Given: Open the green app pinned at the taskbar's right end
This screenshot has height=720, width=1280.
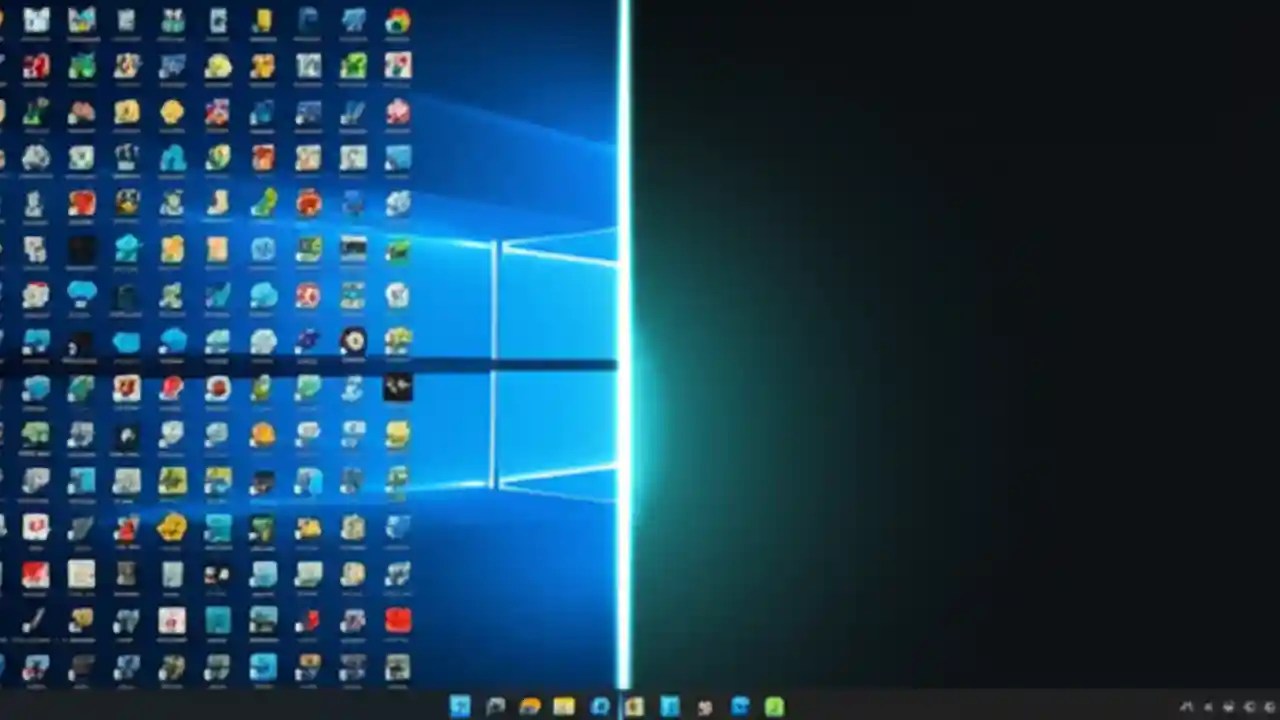Looking at the screenshot, I should 775,707.
